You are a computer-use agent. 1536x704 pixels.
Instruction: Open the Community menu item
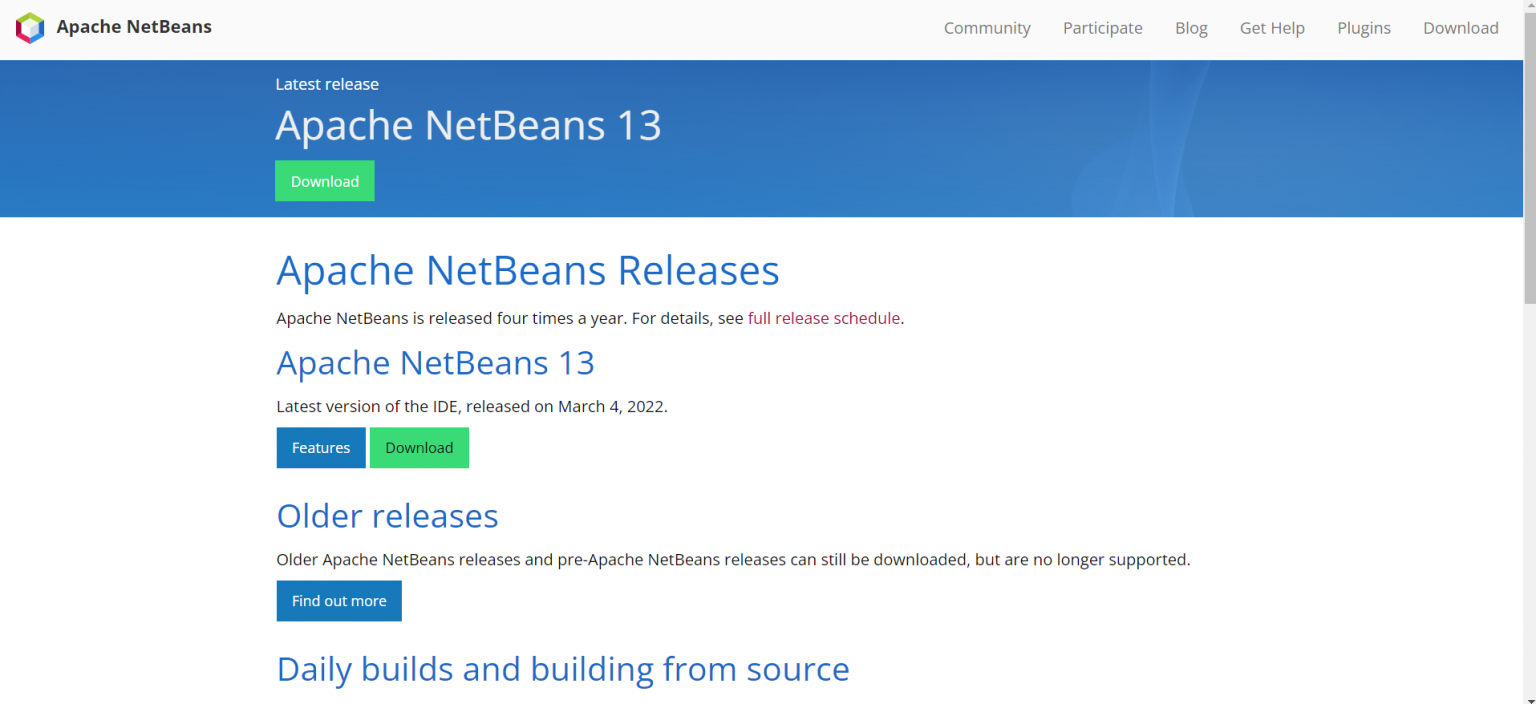click(x=986, y=28)
